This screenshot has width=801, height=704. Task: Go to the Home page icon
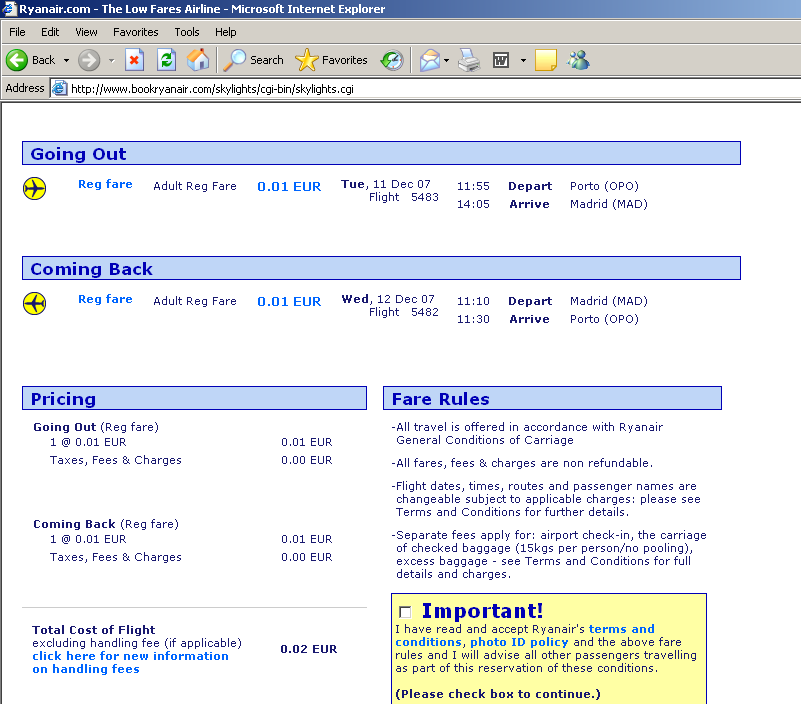(x=198, y=60)
